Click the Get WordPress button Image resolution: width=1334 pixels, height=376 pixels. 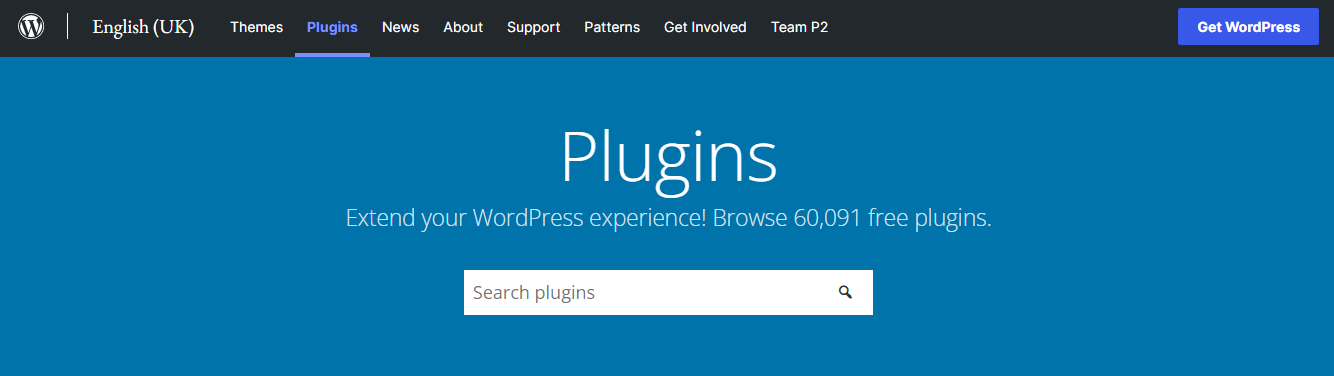click(1248, 27)
